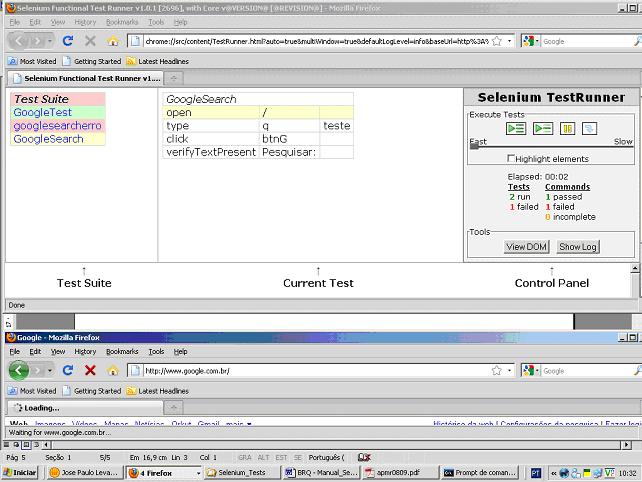Image resolution: width=642 pixels, height=482 pixels.
Task: Open the History menu in the TestRunner window
Action: click(85, 22)
